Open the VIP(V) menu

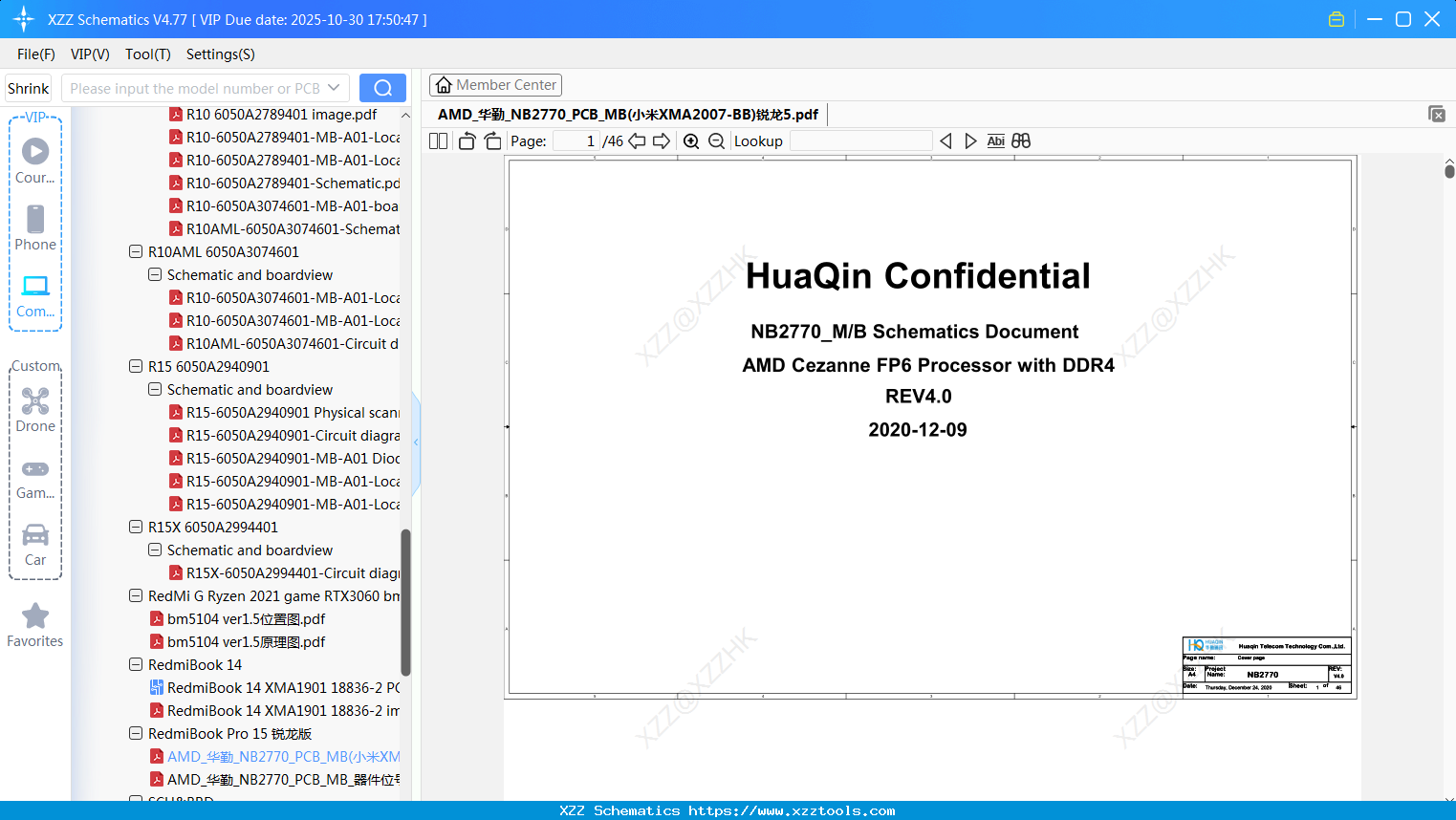(90, 54)
